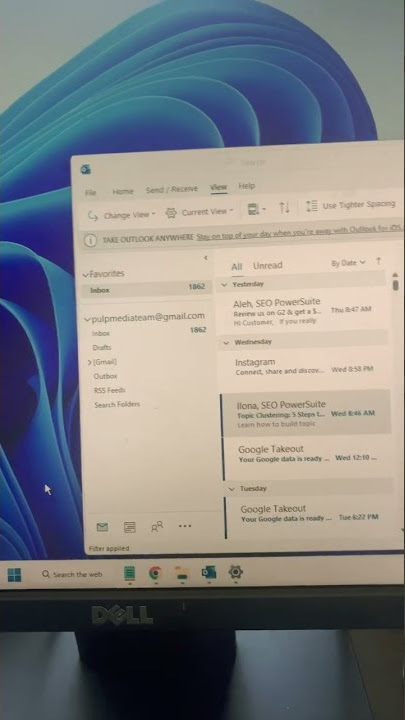Screen dimensions: 405x720
Task: Click the message list scrollbar thumb
Action: point(395,285)
